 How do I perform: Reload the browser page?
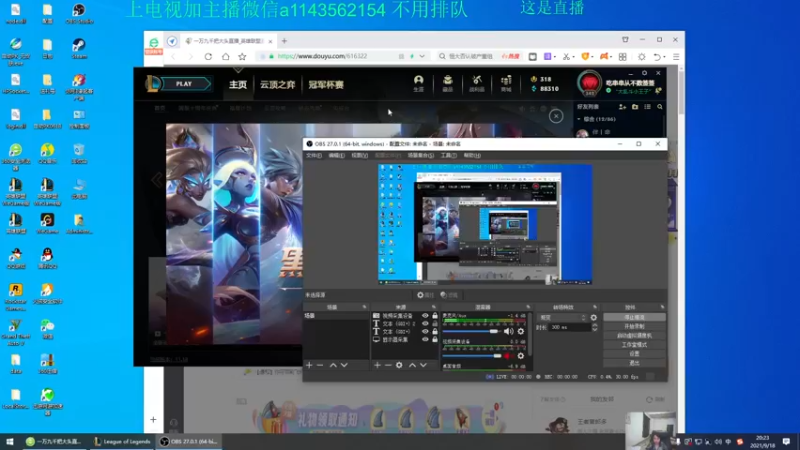(x=208, y=57)
